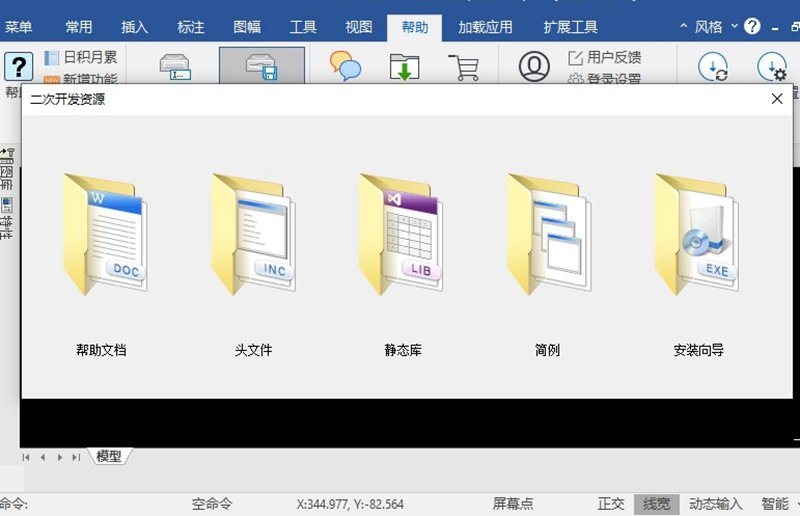Viewport: 800px width, 516px height.
Task: Open the 静态库 LIB folder
Action: point(401,234)
